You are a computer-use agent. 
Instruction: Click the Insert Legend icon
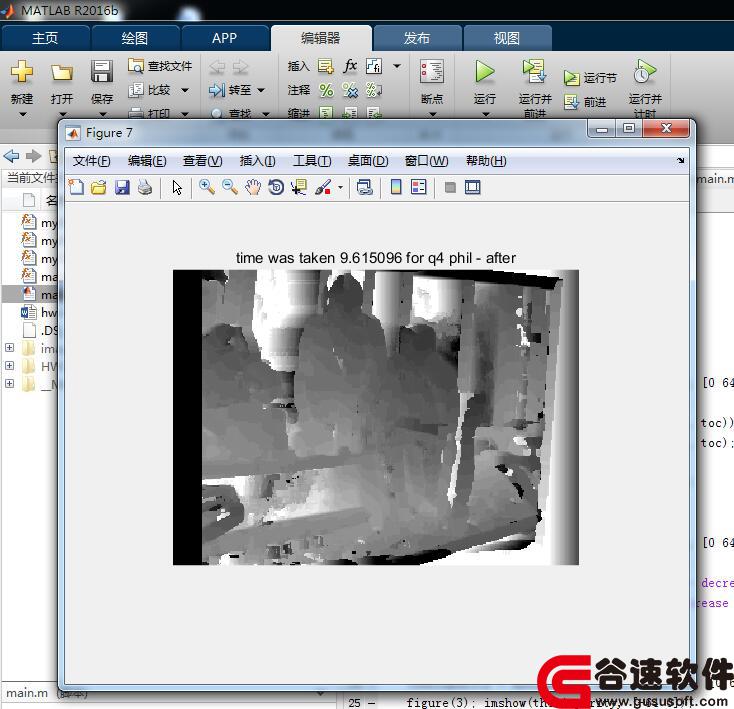click(x=418, y=187)
